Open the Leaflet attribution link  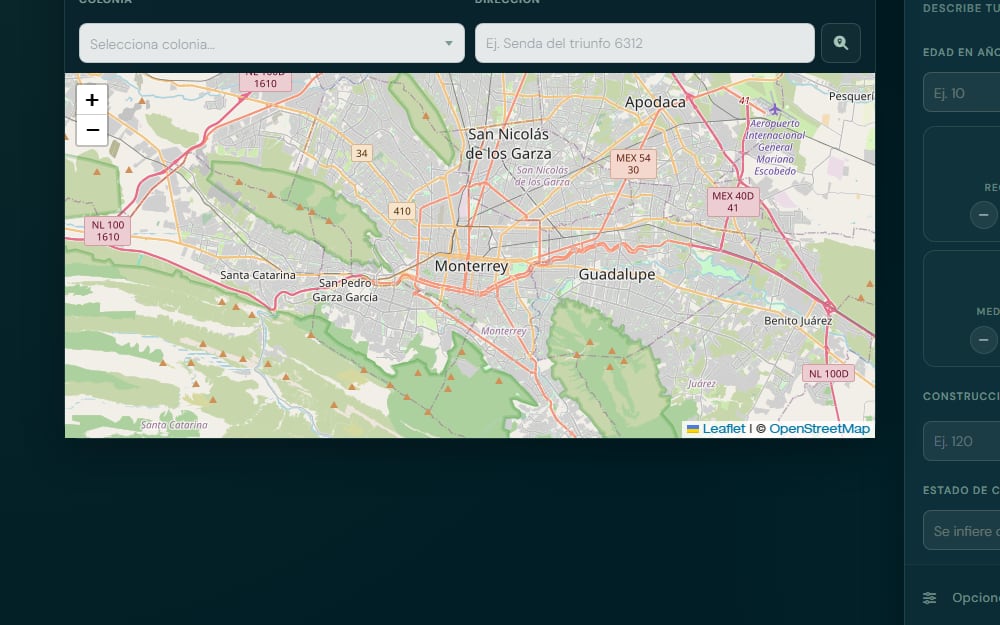723,429
